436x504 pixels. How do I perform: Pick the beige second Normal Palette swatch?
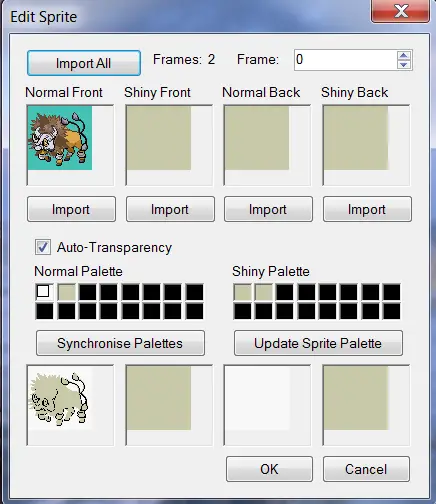[x=66, y=292]
